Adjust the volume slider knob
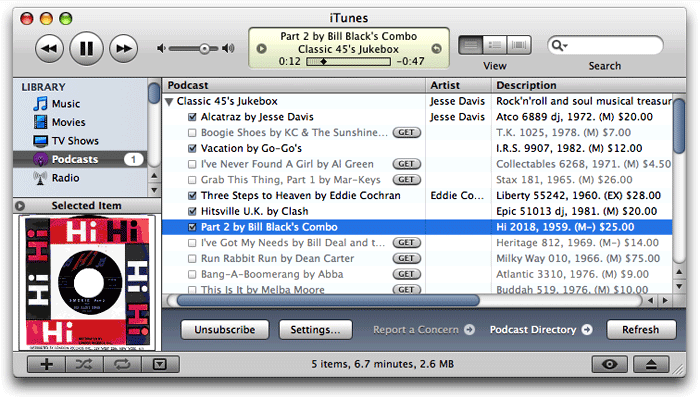 204,49
